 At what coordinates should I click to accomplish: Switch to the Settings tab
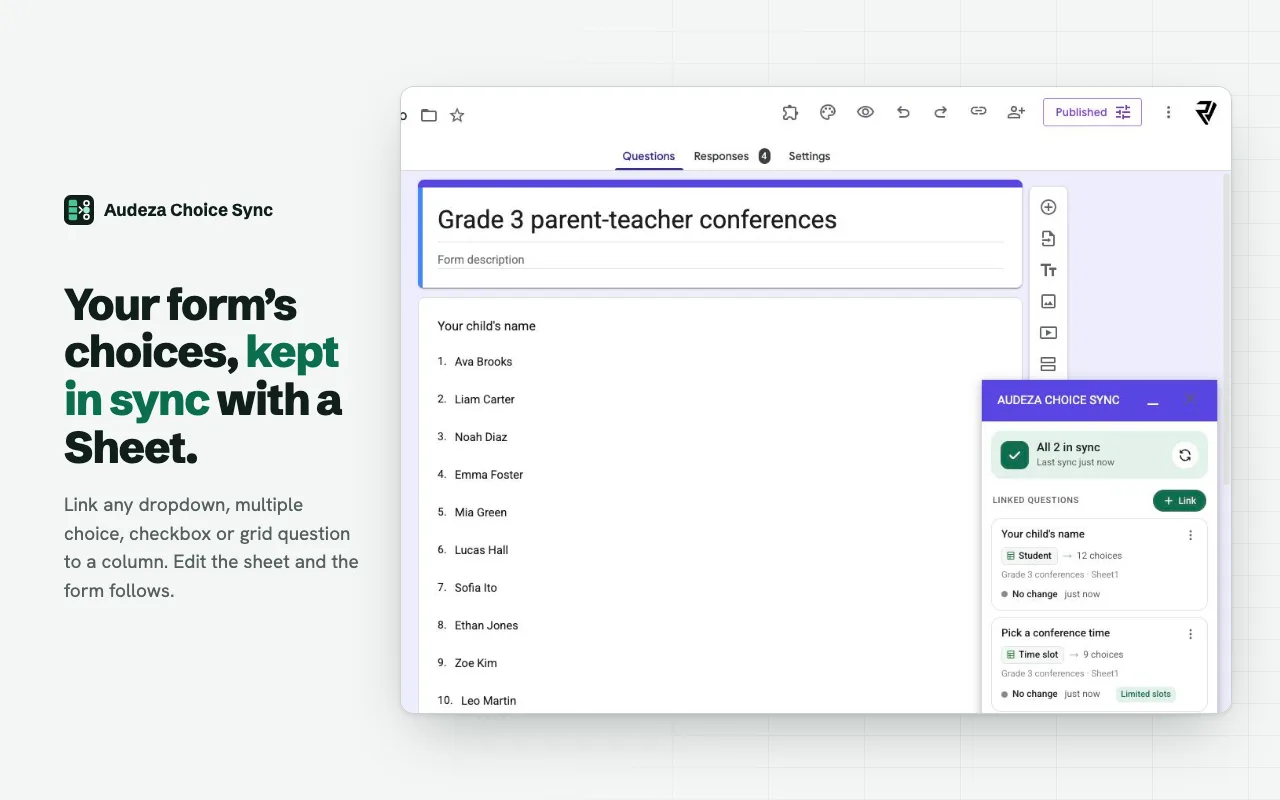tap(809, 156)
